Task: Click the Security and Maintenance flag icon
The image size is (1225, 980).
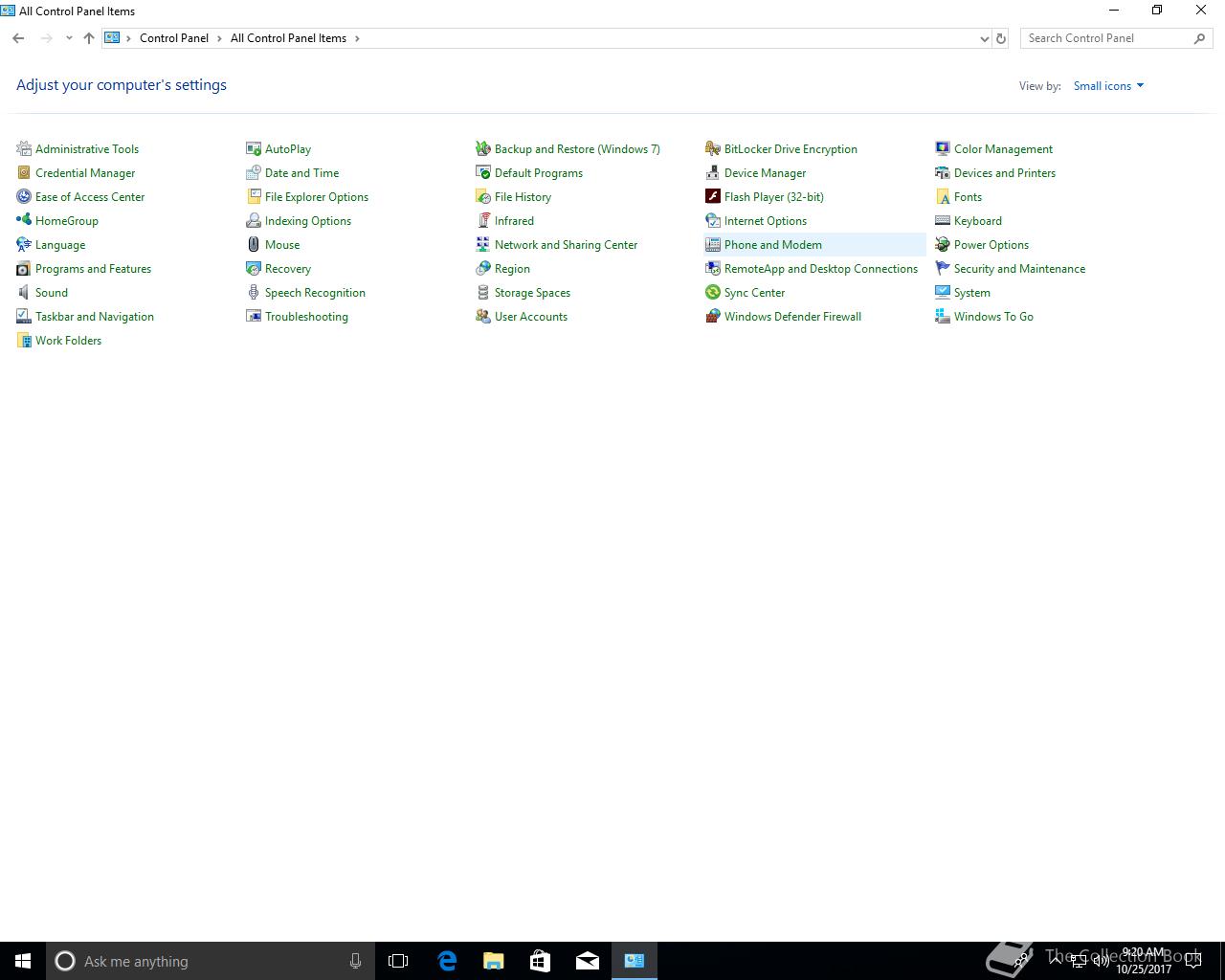Action: 943,268
